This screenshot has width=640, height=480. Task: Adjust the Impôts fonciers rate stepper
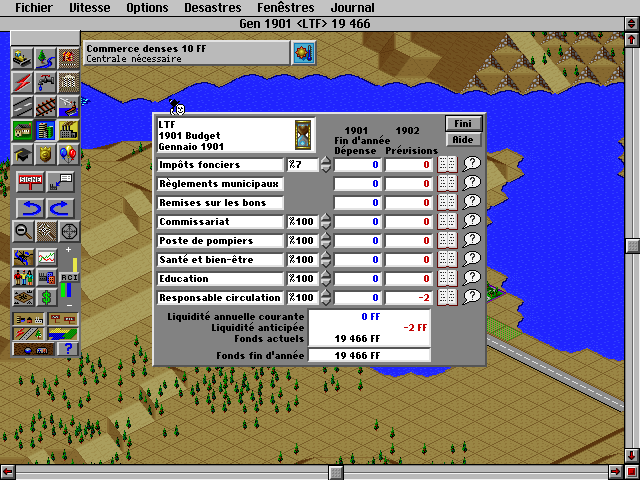click(325, 164)
